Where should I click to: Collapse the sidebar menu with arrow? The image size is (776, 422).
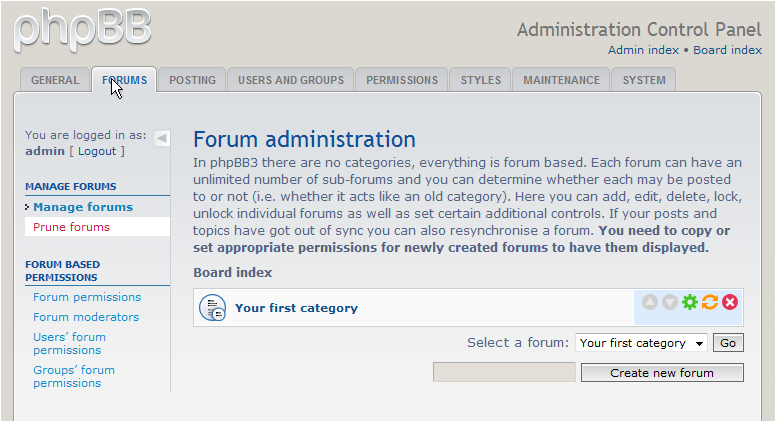(162, 138)
